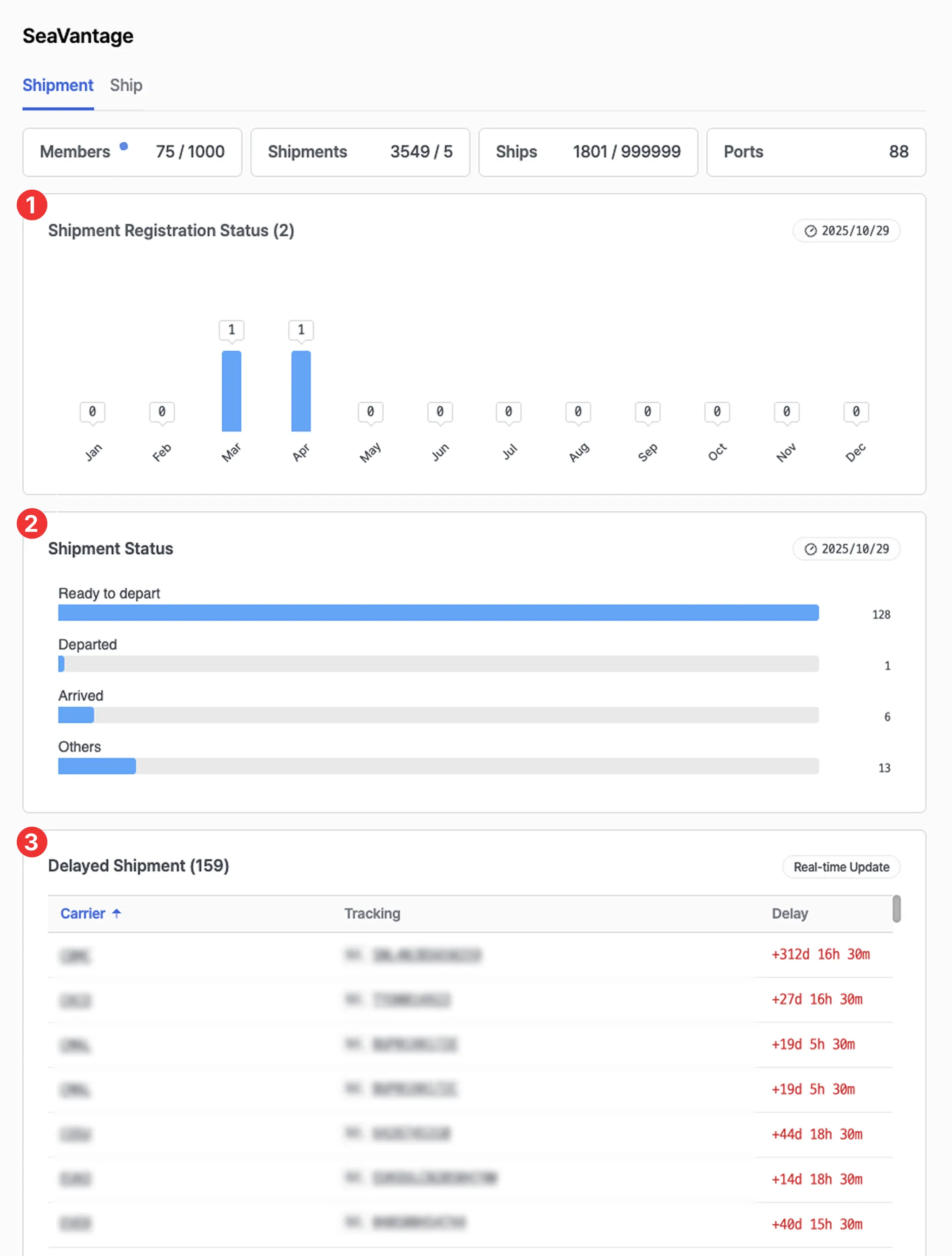Image resolution: width=952 pixels, height=1256 pixels.
Task: Click the clock icon in Shipment Status date
Action: [810, 549]
